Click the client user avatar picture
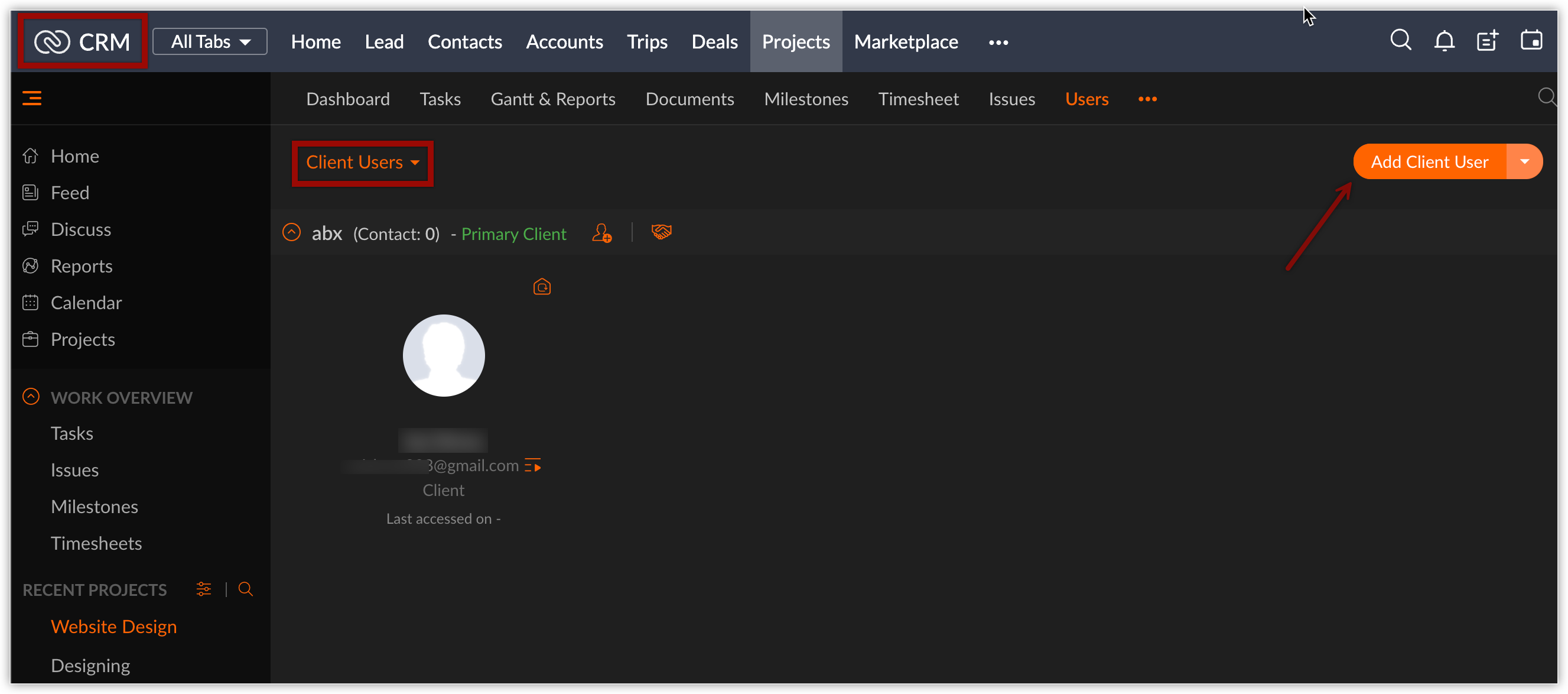This screenshot has height=694, width=1568. (x=444, y=355)
